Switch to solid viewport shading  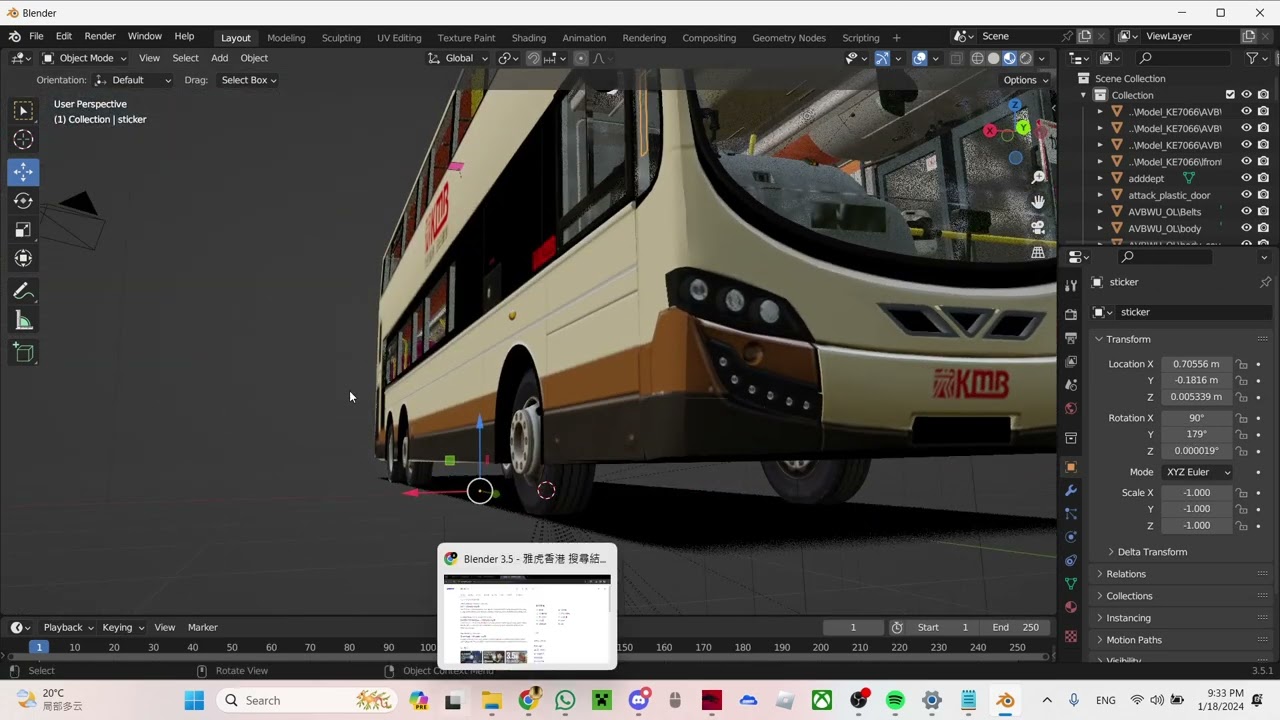pos(994,58)
